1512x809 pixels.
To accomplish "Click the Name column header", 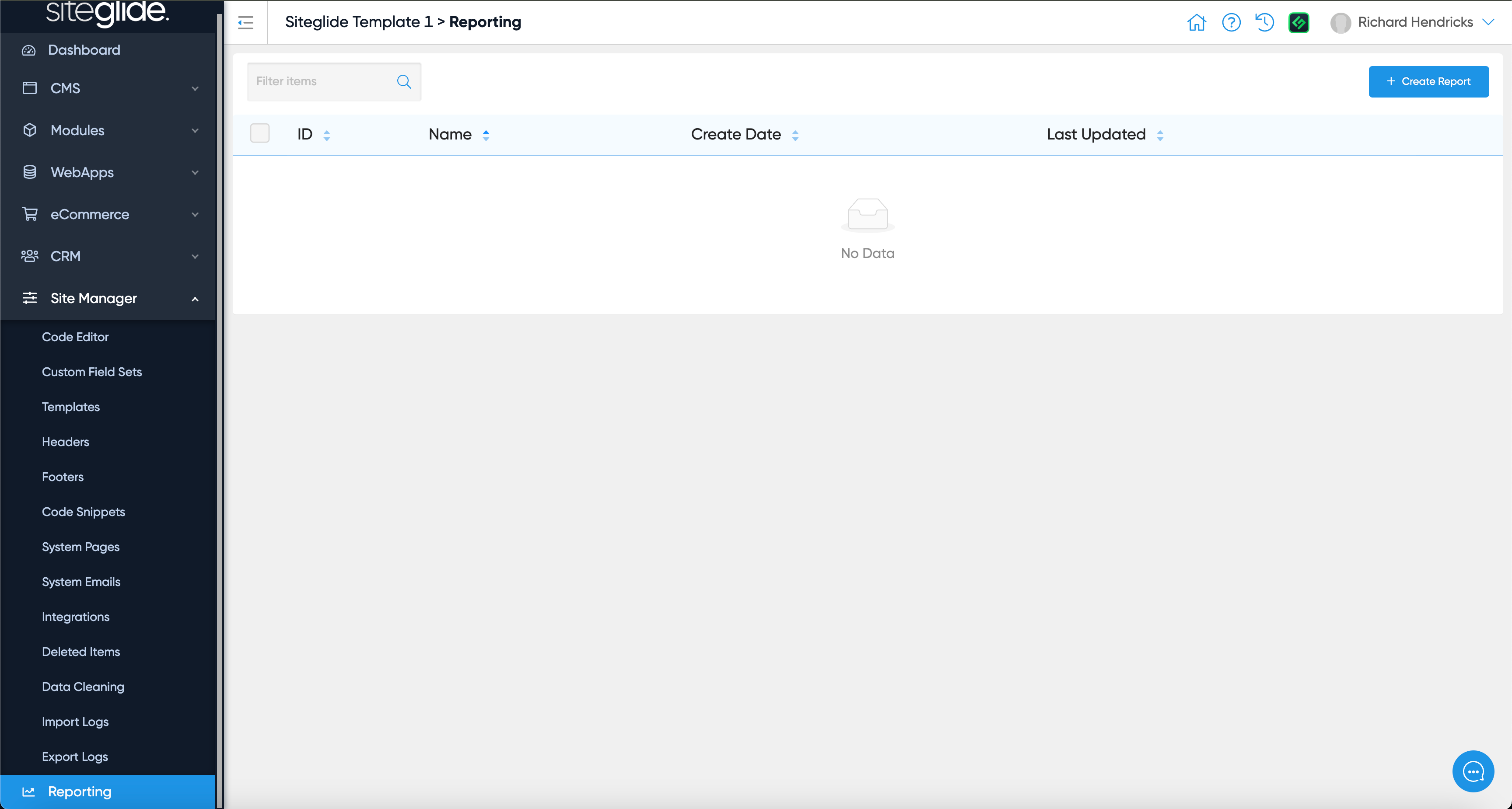I will [x=450, y=134].
